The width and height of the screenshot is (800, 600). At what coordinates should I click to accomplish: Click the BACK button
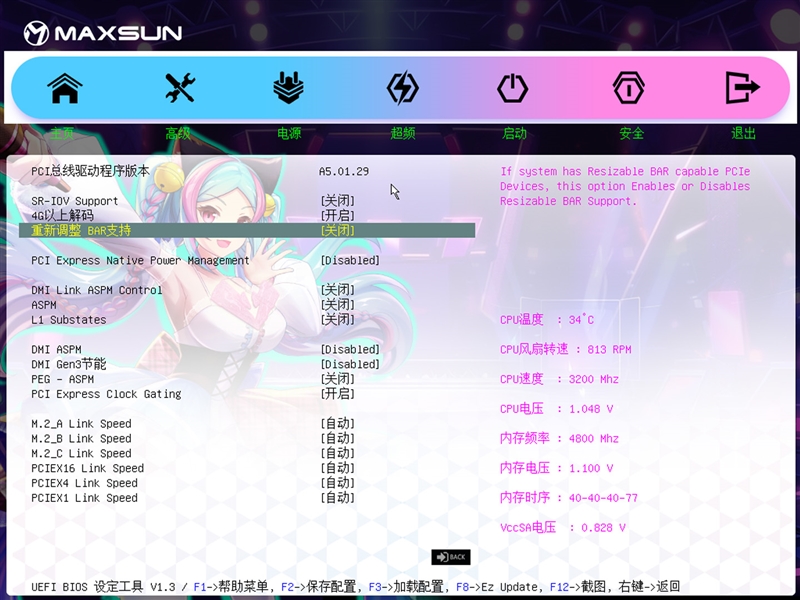click(x=451, y=557)
